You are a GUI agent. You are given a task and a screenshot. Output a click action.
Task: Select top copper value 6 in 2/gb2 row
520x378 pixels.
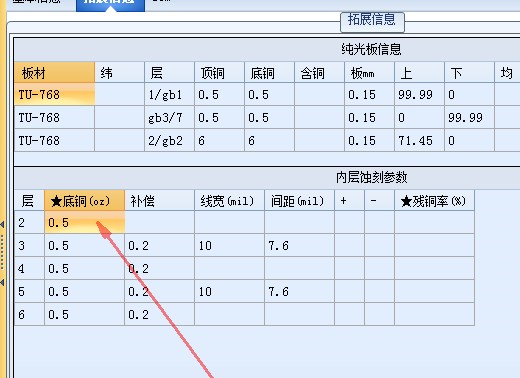219,141
